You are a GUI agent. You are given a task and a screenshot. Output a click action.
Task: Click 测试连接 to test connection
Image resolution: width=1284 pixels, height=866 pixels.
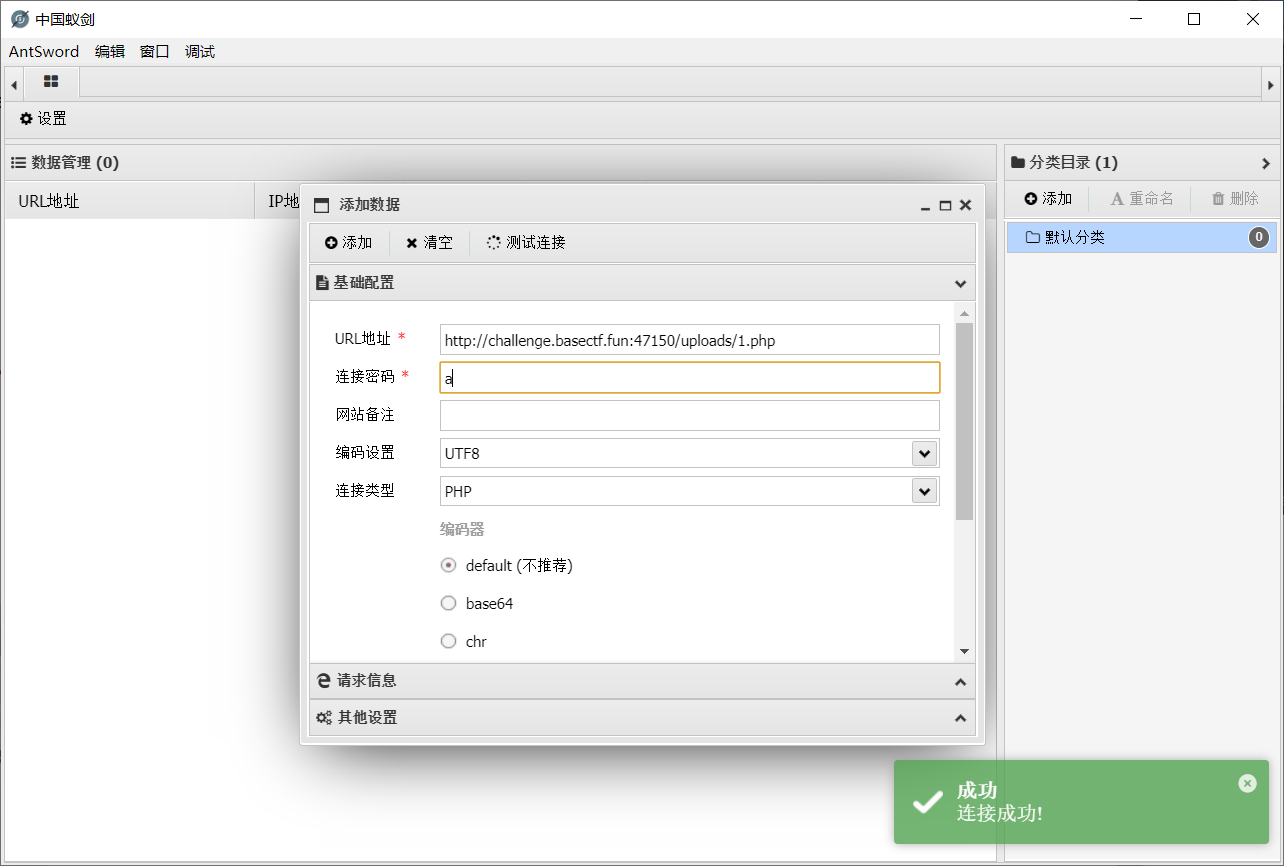526,243
